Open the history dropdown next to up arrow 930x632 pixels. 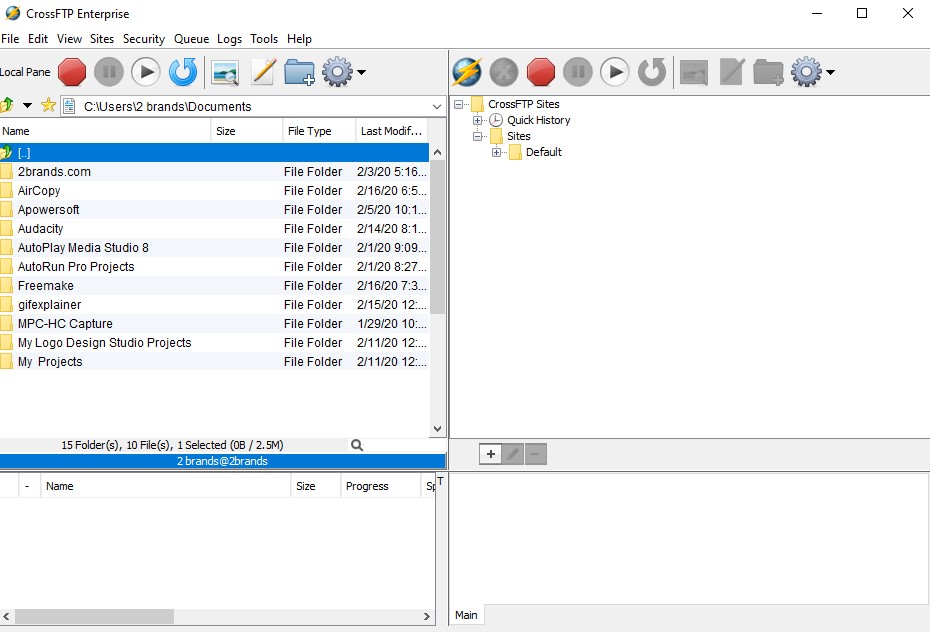coord(27,106)
